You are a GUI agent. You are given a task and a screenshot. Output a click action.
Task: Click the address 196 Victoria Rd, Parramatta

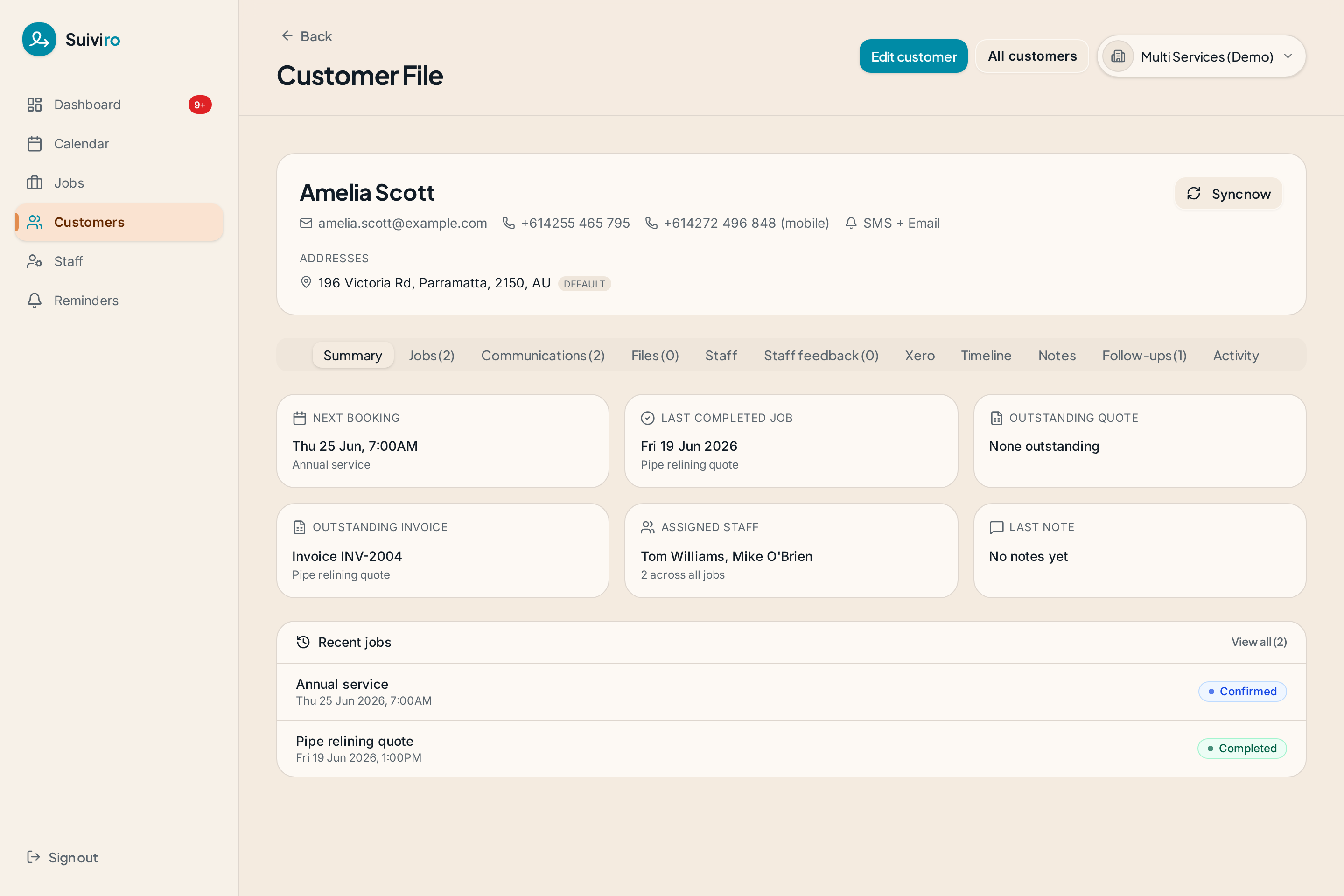click(434, 283)
